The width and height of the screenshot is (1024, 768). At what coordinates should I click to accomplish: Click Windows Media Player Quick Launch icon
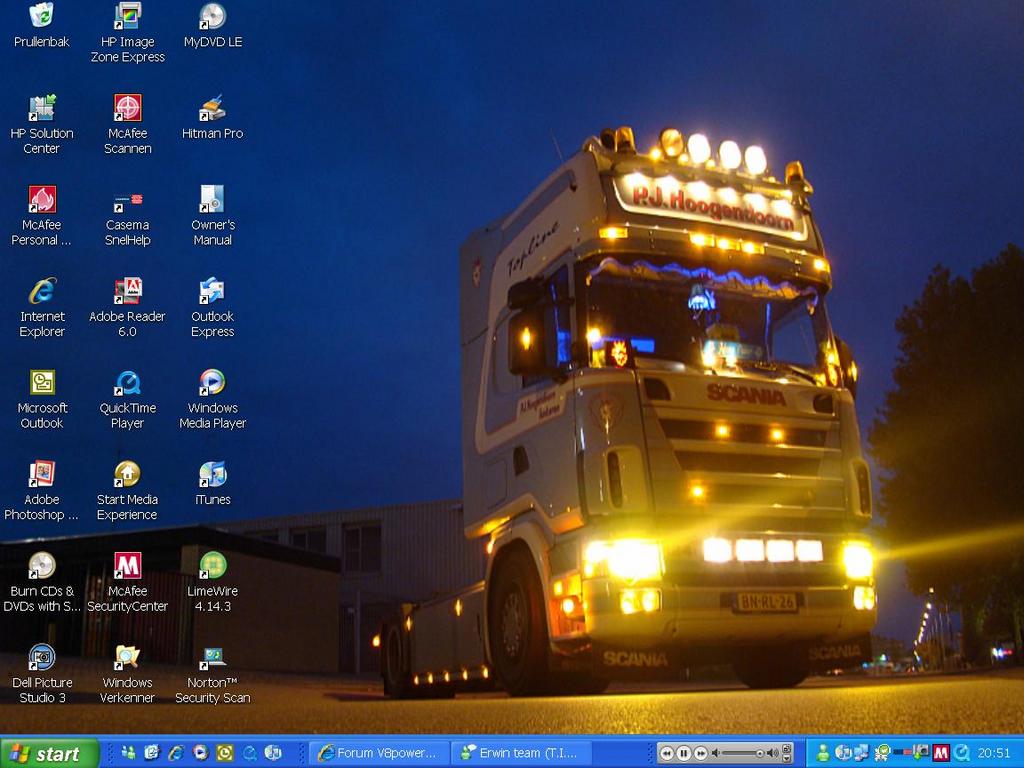[200, 753]
